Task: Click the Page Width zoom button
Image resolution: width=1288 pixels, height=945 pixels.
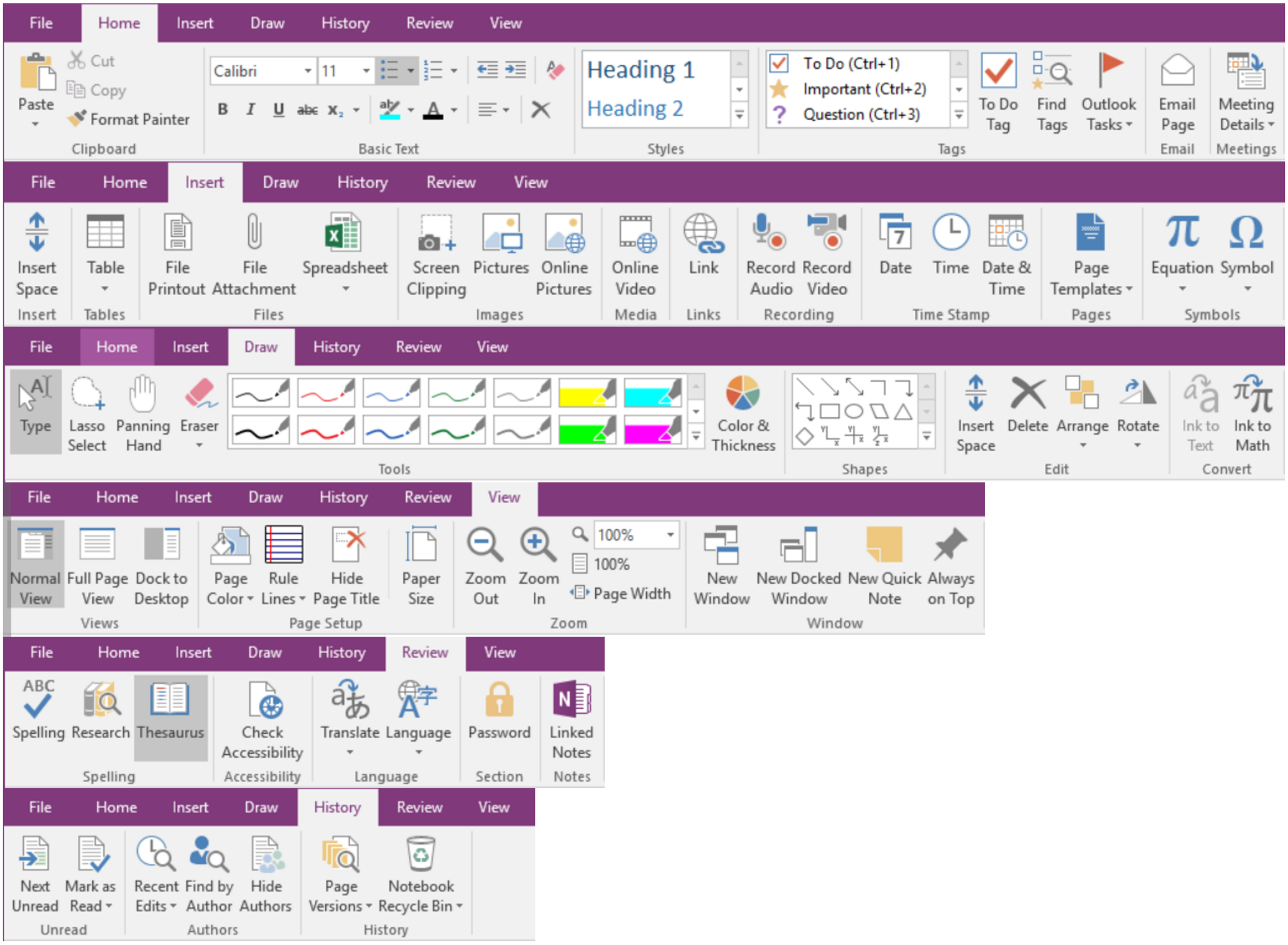Action: click(x=621, y=594)
